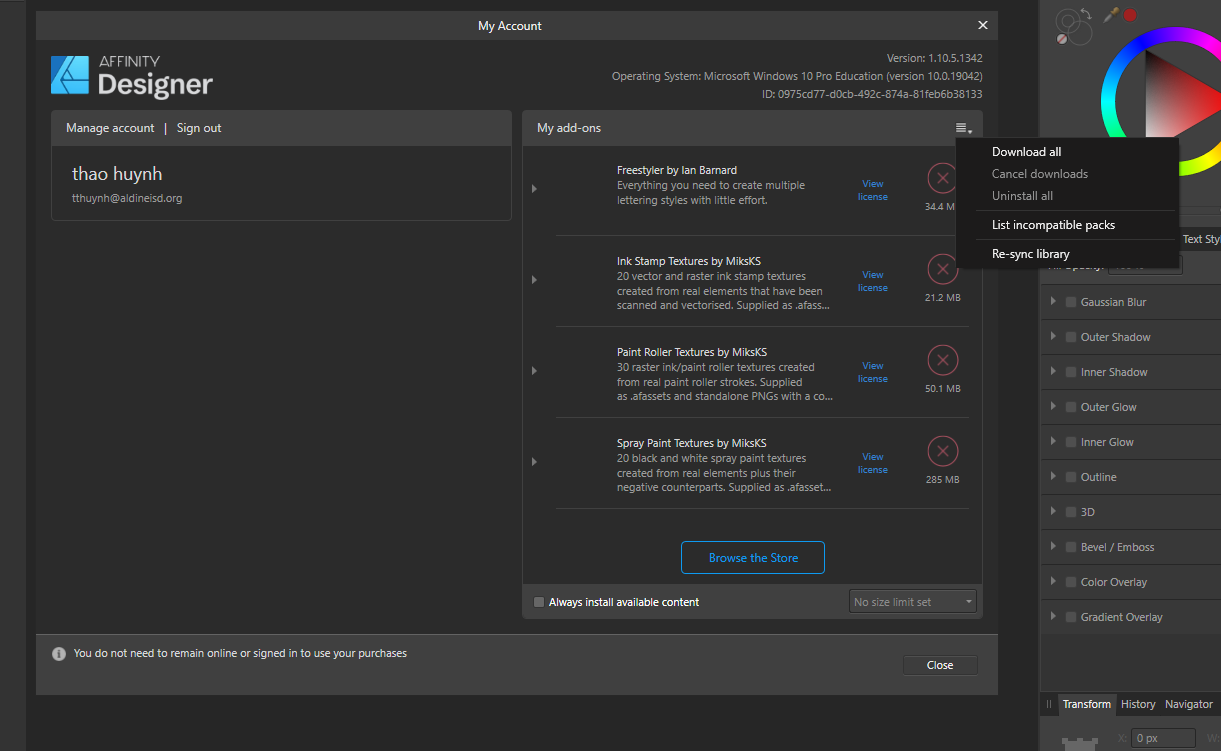Switch to the History tab
The height and width of the screenshot is (751, 1221).
[1138, 704]
